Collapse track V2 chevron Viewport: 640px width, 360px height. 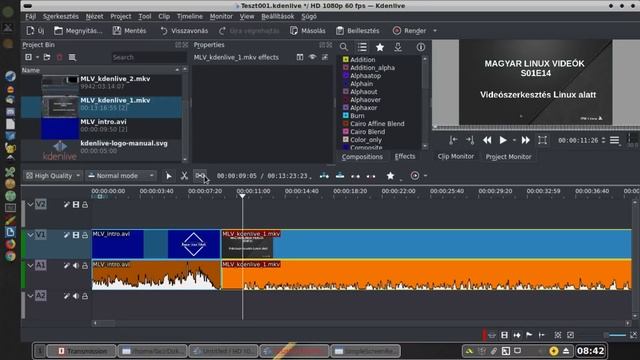tap(30, 204)
